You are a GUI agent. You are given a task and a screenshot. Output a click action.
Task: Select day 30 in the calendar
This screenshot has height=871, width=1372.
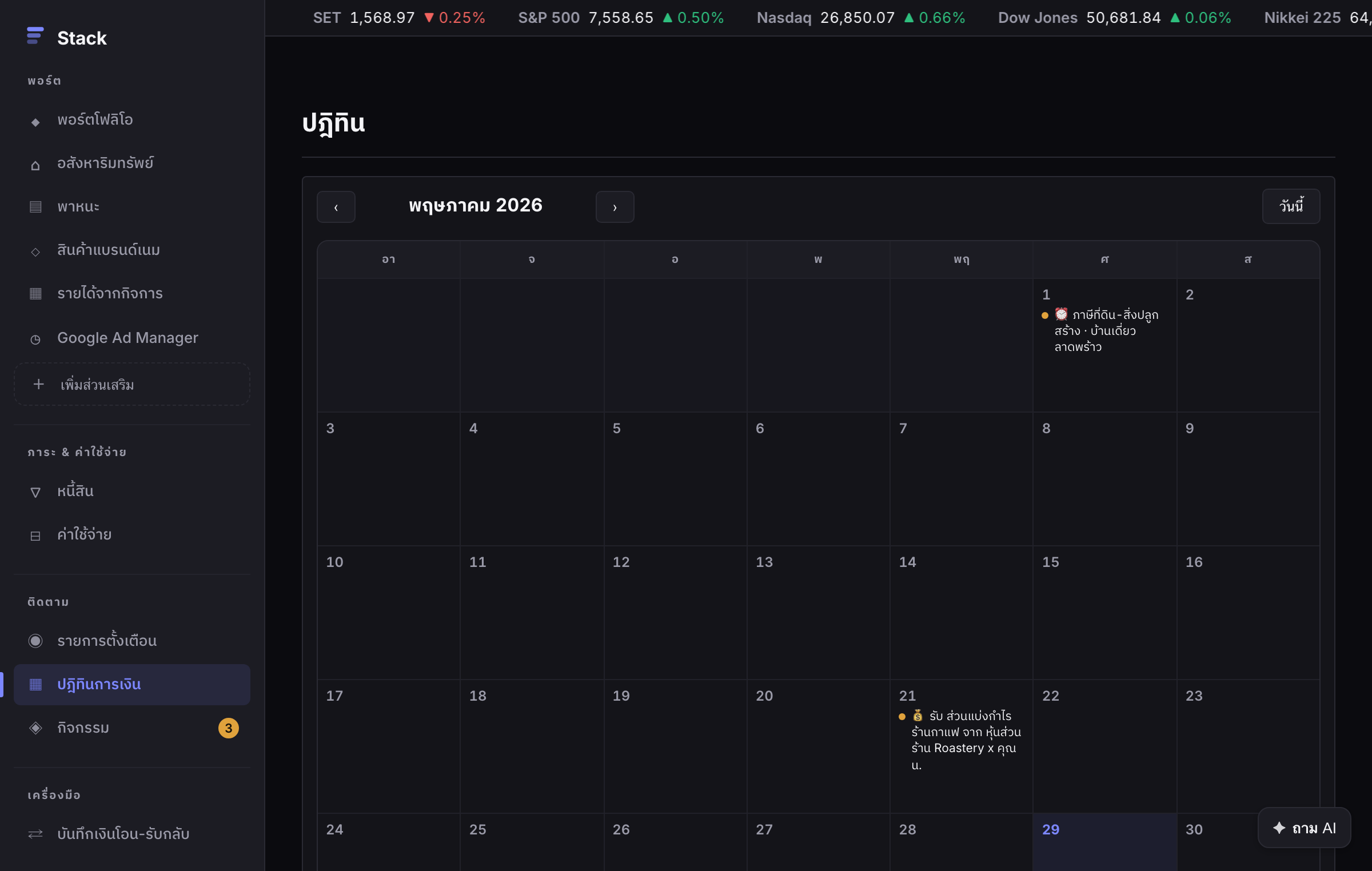(1249, 842)
